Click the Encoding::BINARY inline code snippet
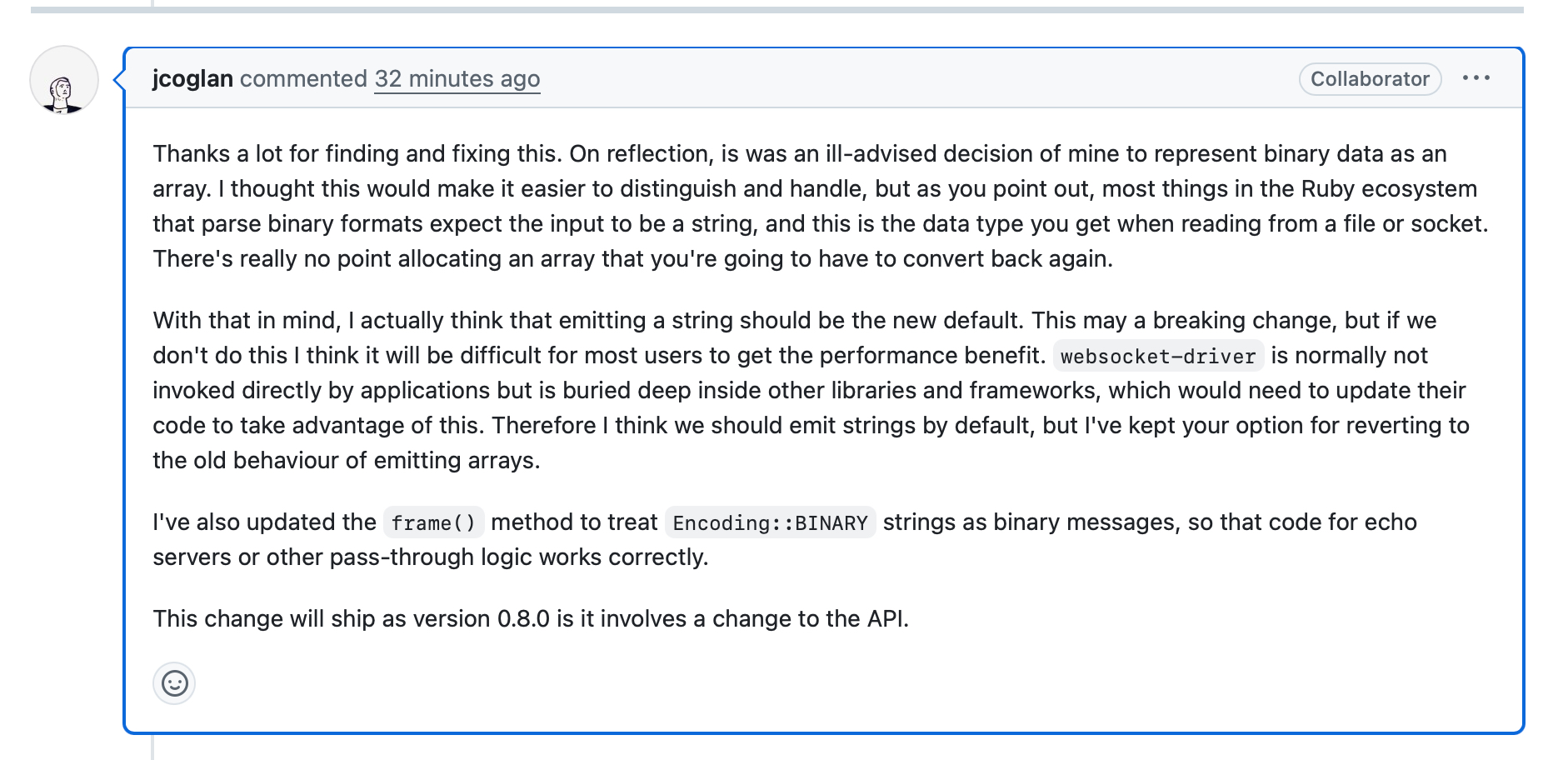1568x760 pixels. tap(770, 522)
